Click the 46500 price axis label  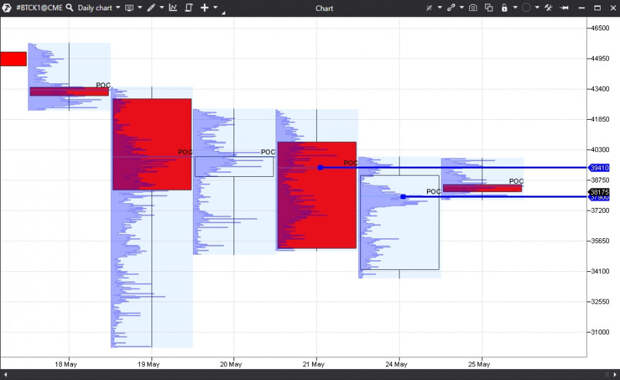pos(600,28)
